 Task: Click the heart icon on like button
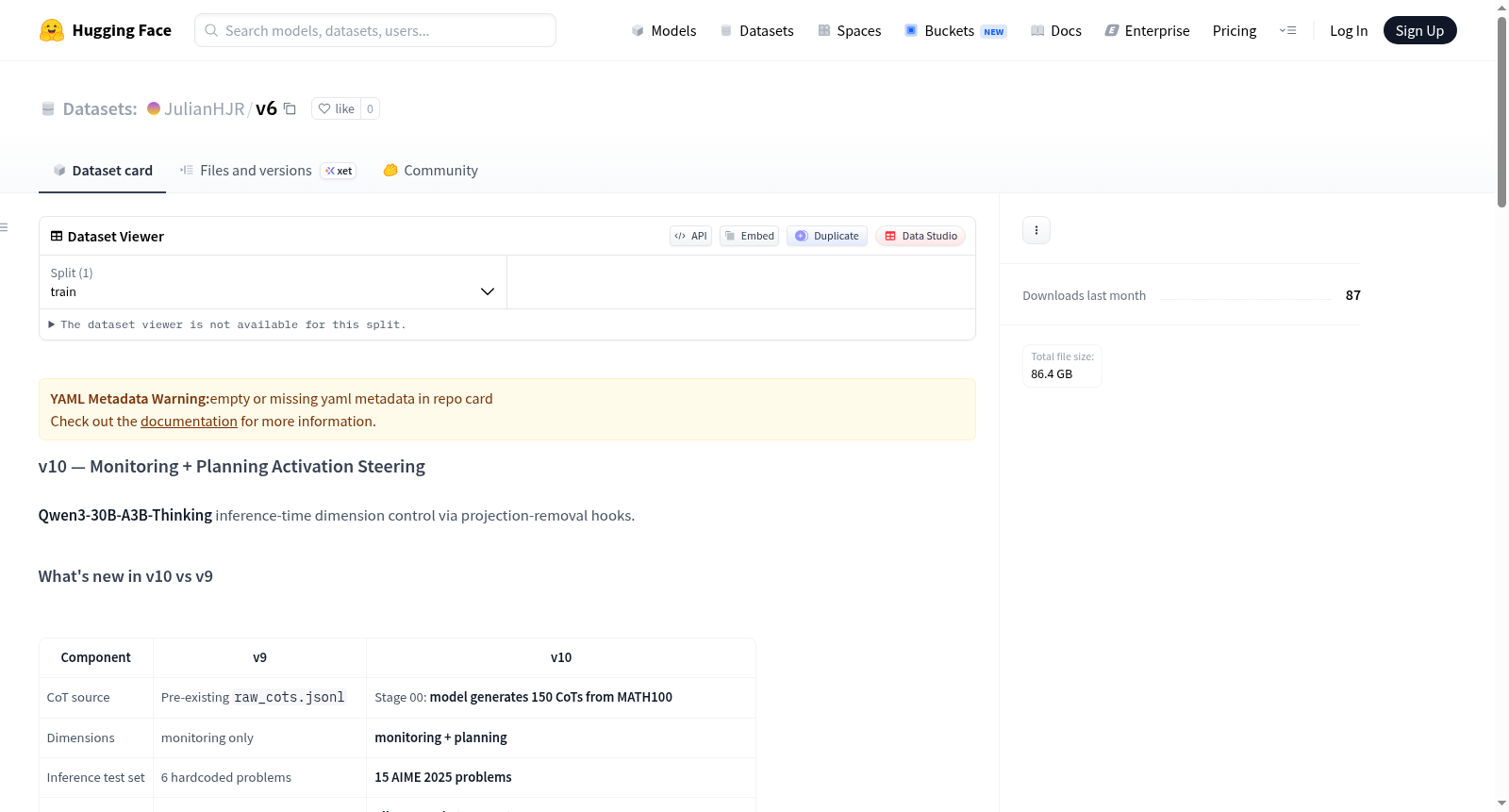[324, 108]
